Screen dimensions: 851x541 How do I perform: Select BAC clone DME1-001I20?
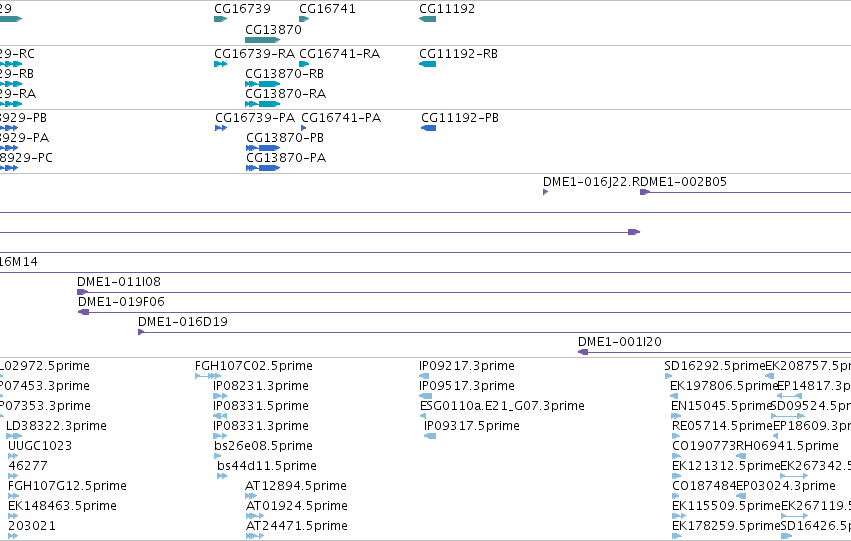620,342
